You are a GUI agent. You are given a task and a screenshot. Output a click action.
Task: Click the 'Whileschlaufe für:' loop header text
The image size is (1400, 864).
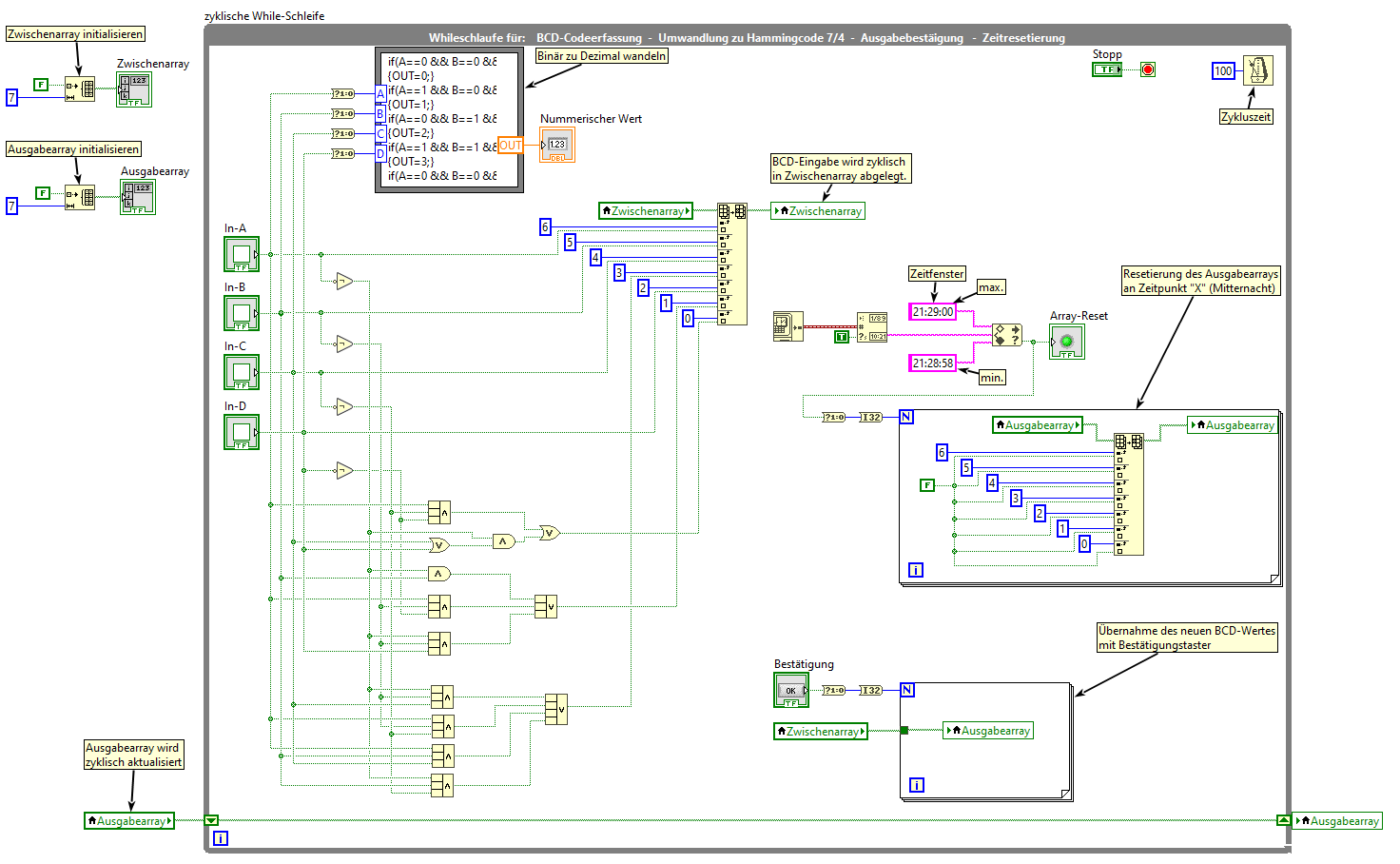tap(476, 38)
